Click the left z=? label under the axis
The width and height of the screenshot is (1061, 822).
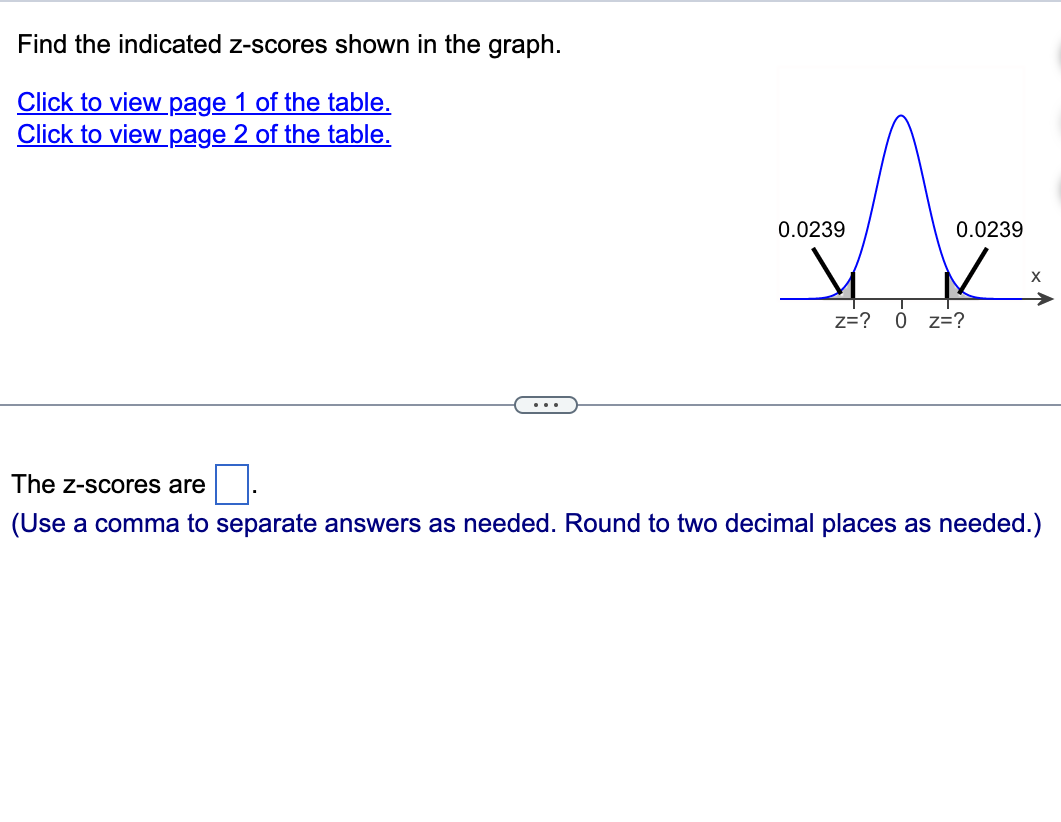click(851, 321)
